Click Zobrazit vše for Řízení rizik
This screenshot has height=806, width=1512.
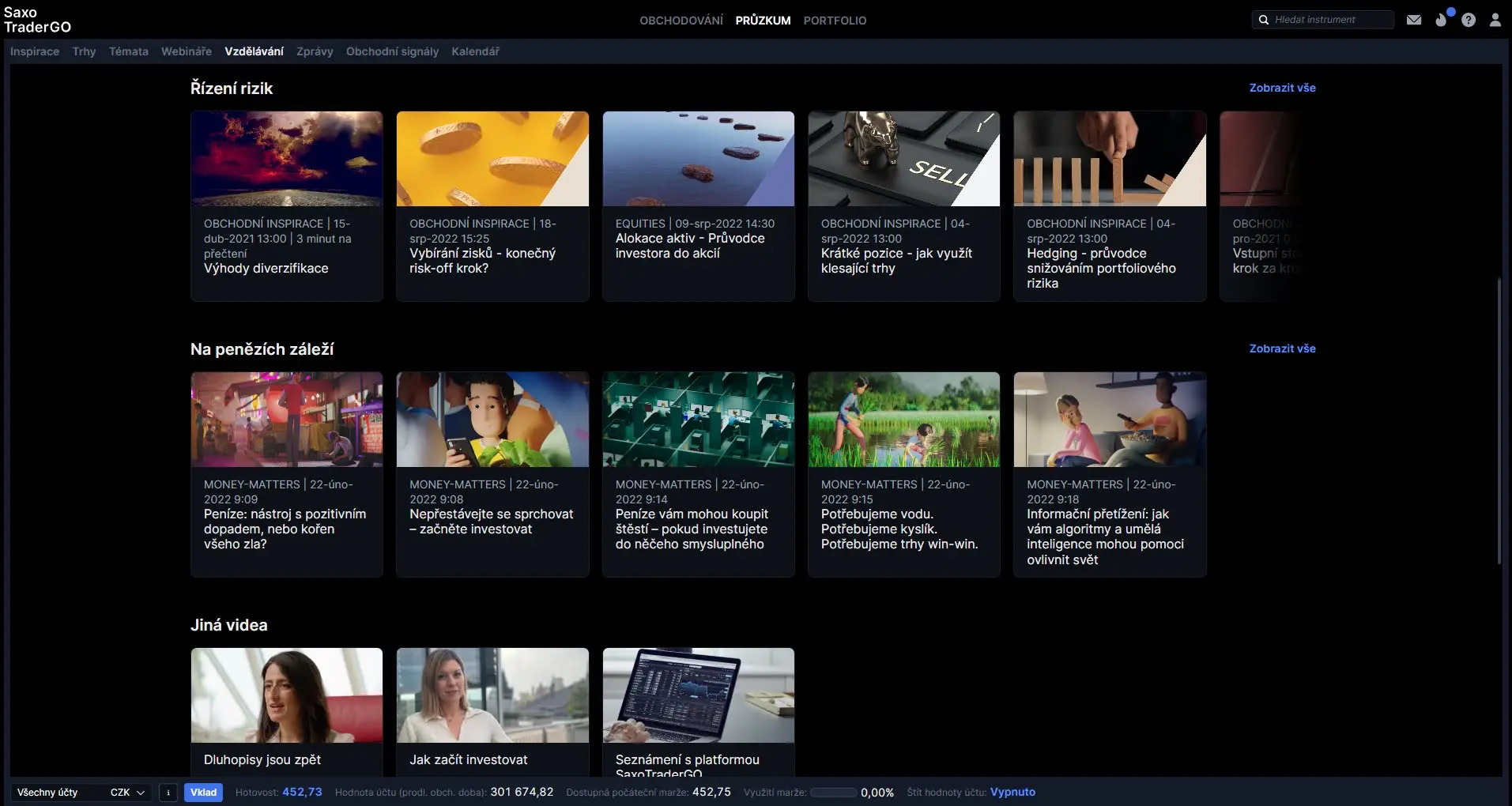[1282, 88]
